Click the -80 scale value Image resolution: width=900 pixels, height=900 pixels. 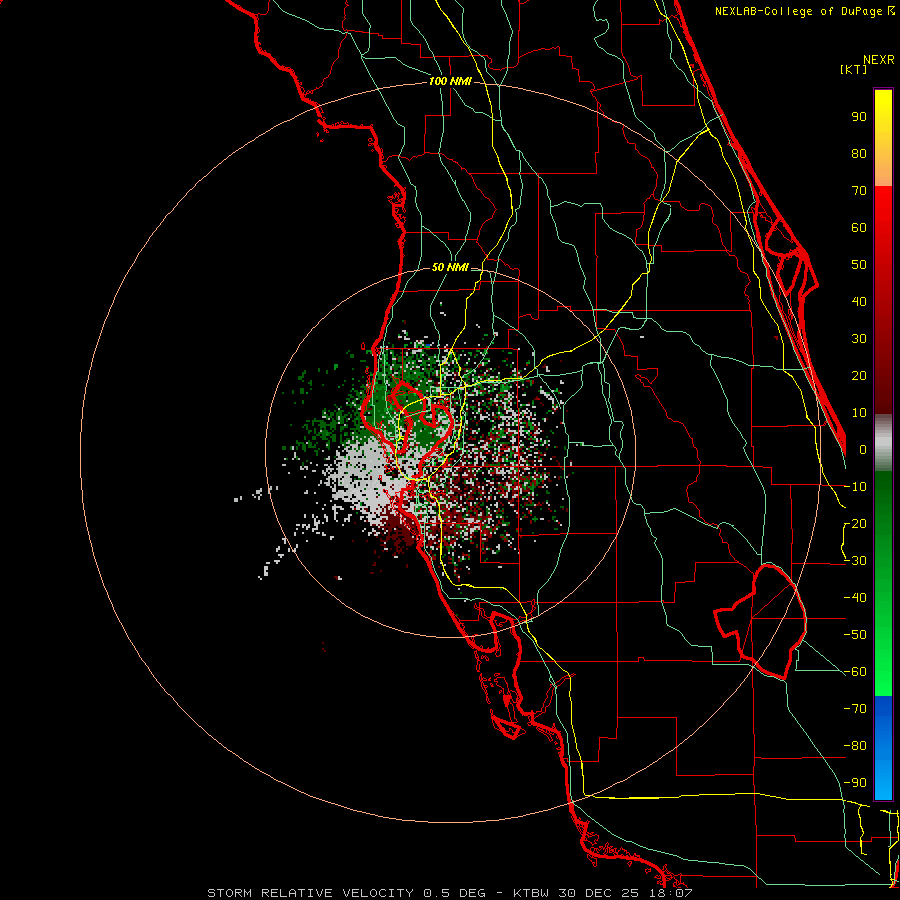pos(855,746)
